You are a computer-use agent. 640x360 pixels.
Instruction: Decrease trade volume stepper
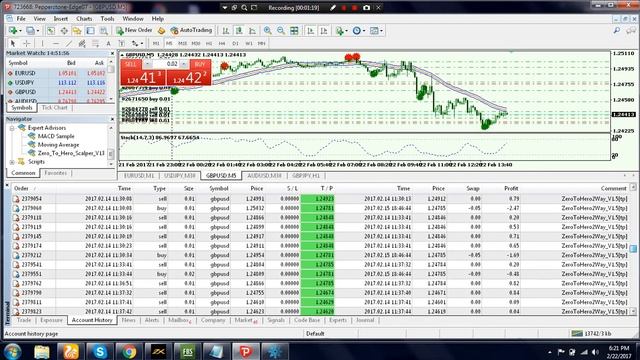pyautogui.click(x=147, y=64)
